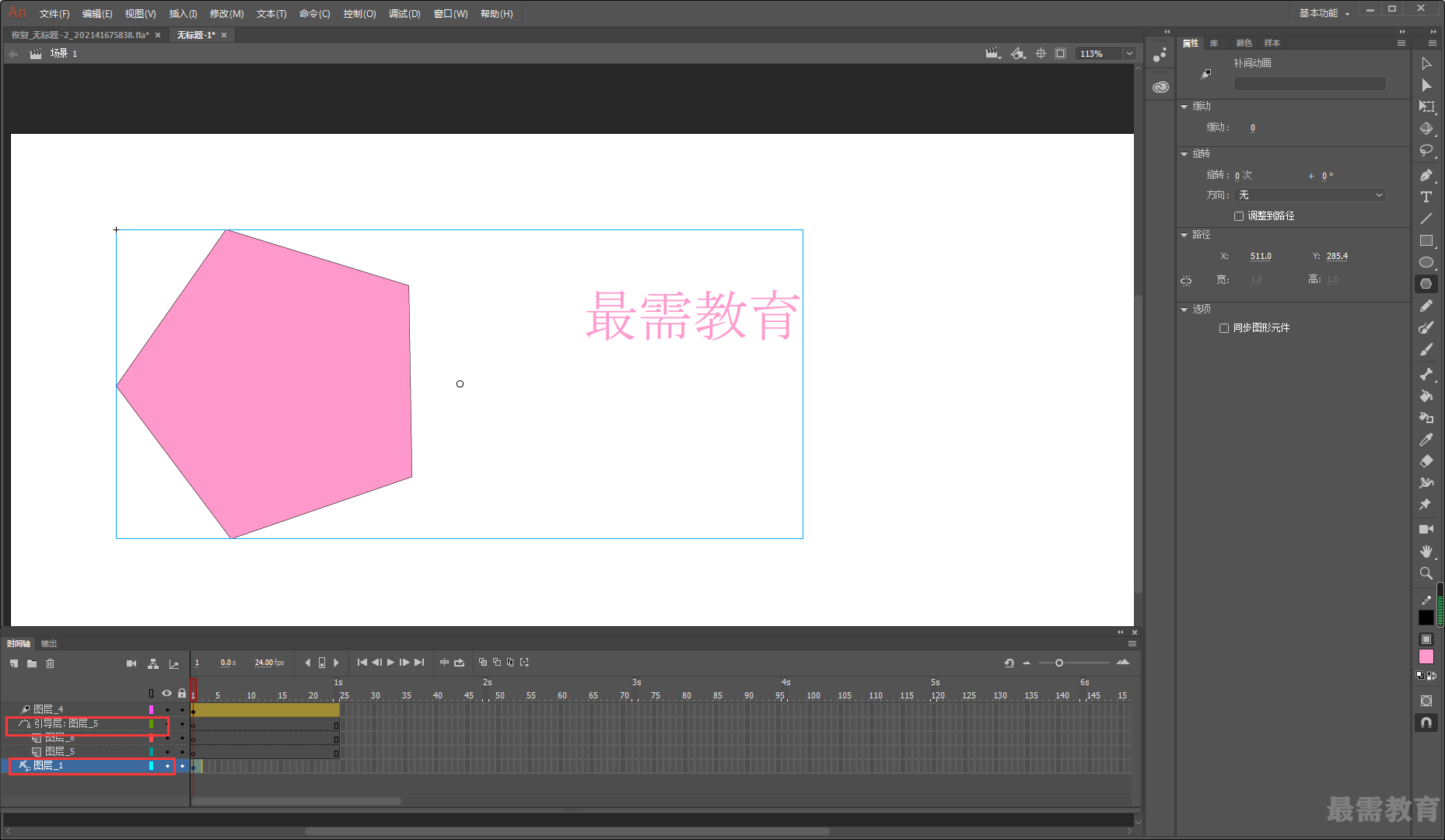
Task: Select the Pen tool
Action: tap(1426, 176)
